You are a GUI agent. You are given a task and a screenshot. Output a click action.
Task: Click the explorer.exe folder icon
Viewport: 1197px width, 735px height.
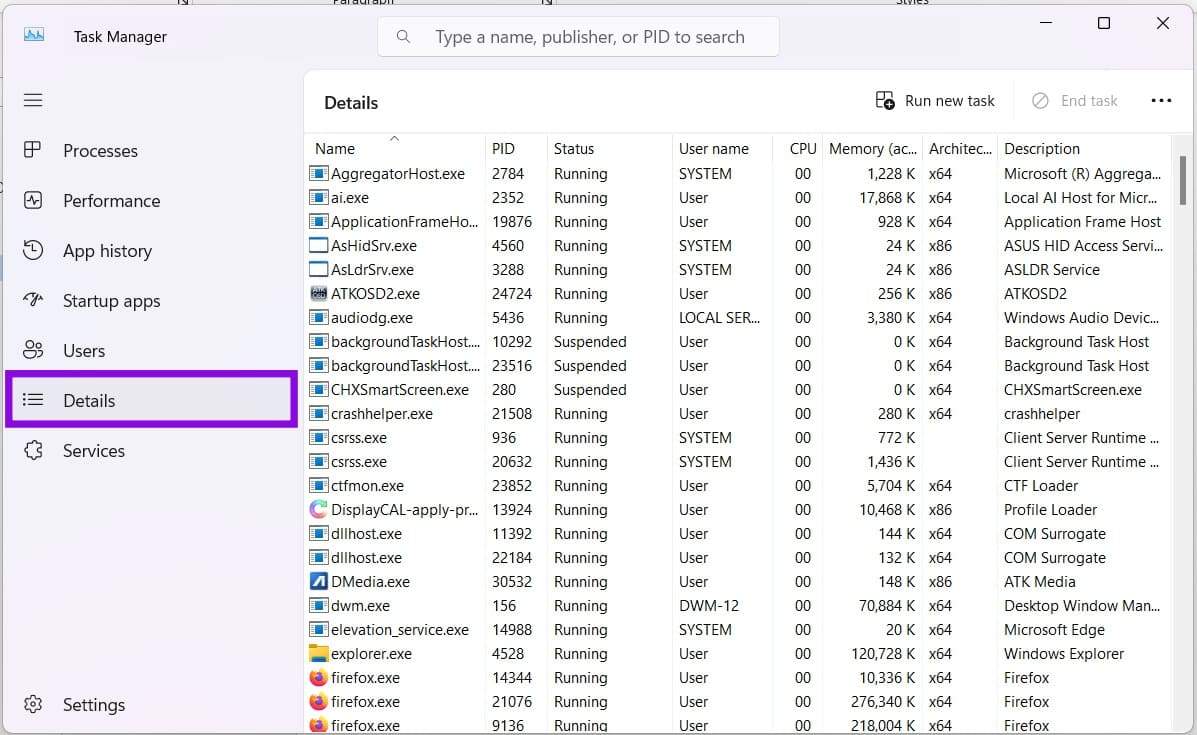coord(318,653)
